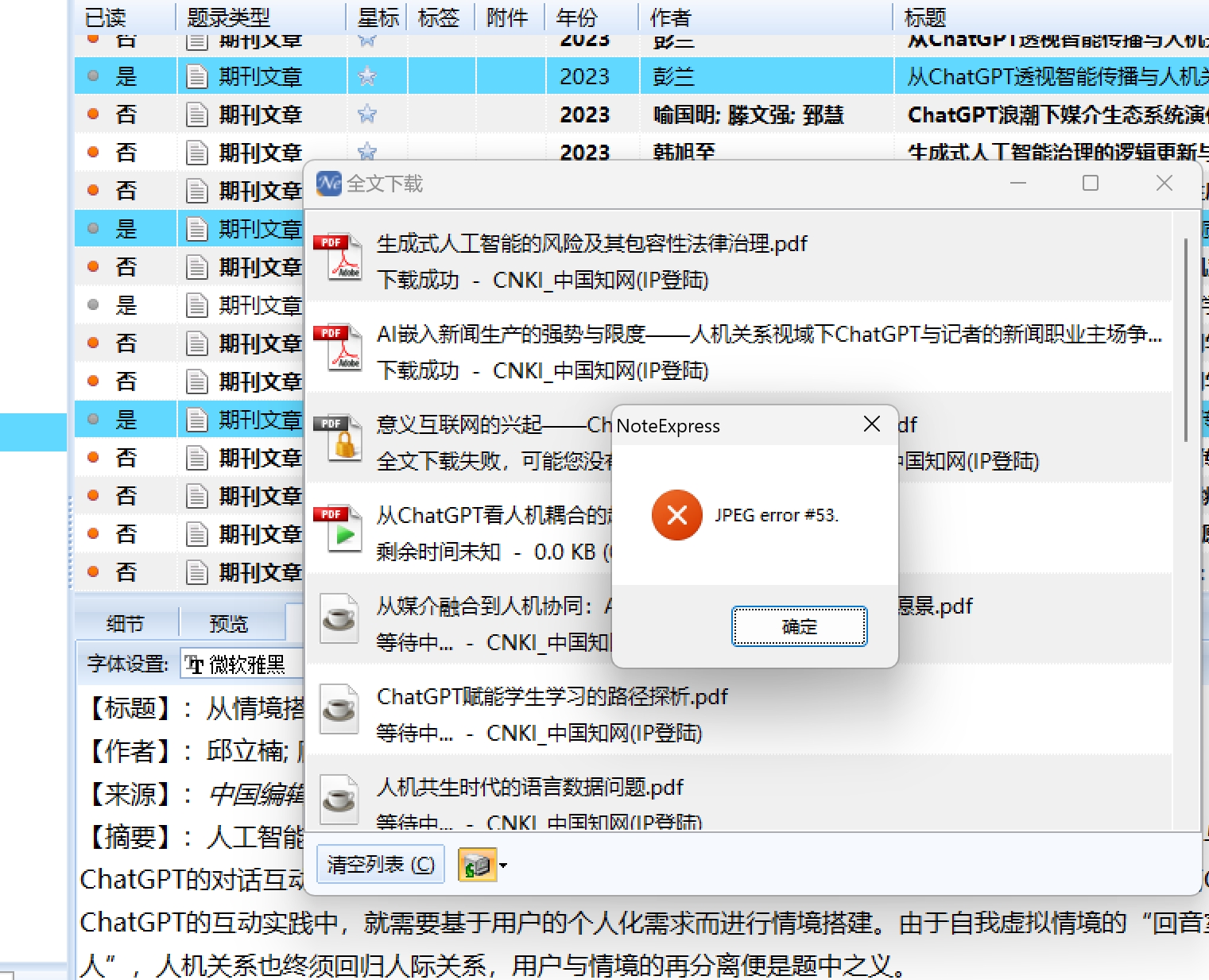Click document icon in 韩旭至 row

point(196,152)
